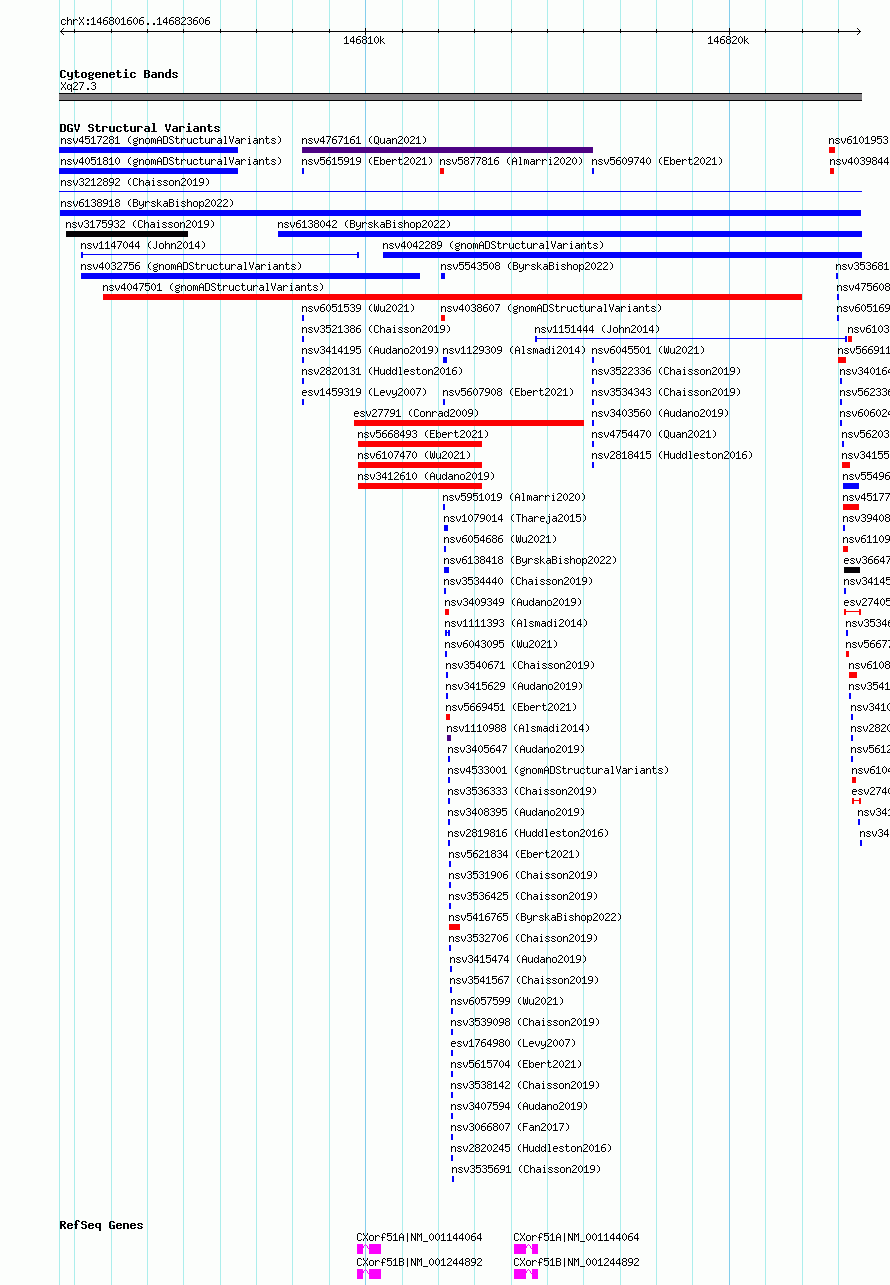Click nsv3534440 (Chaisson2019) label
This screenshot has height=1285, width=890.
pyautogui.click(x=519, y=581)
